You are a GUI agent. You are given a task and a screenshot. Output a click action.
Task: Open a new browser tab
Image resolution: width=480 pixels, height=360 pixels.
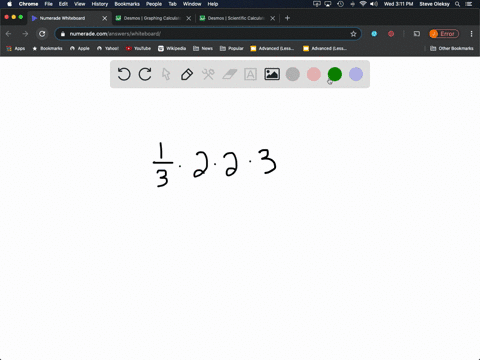[287, 18]
